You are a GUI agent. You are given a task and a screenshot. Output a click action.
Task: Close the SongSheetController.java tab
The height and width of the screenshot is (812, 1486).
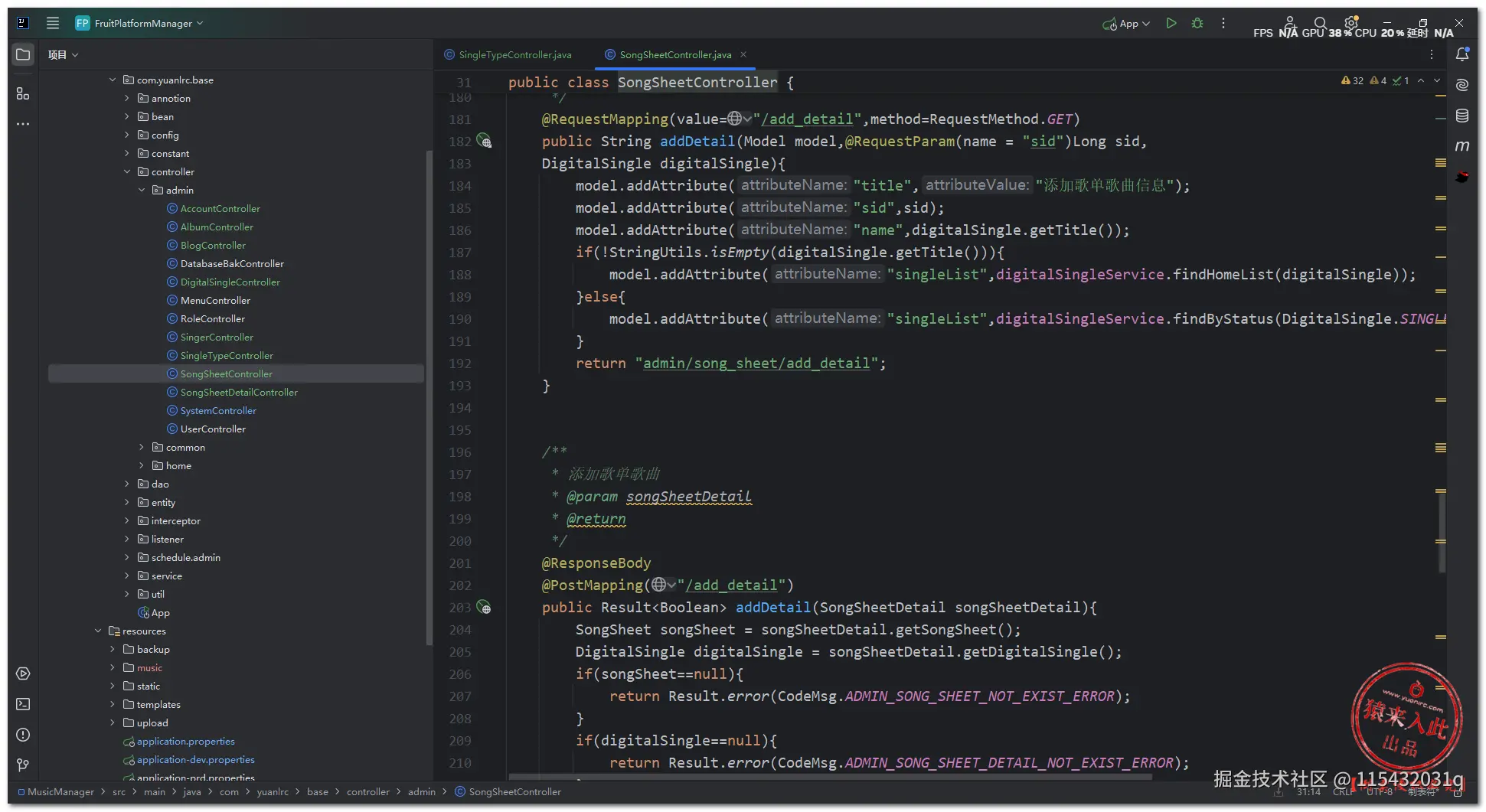[743, 54]
